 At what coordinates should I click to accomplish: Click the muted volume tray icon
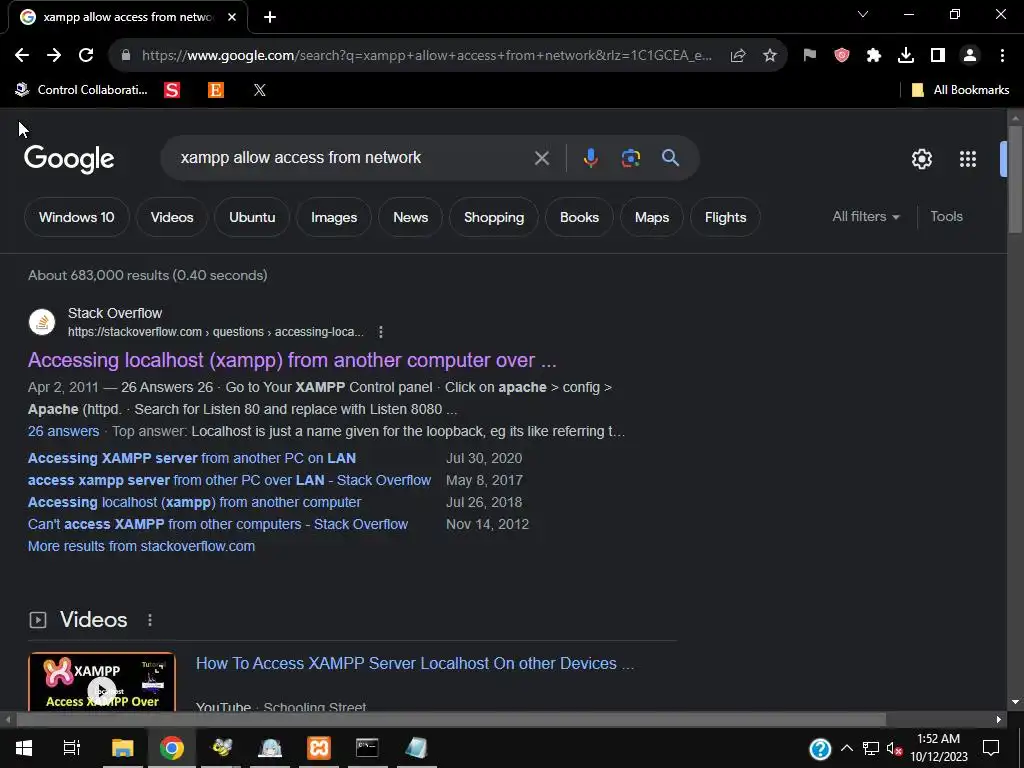894,748
